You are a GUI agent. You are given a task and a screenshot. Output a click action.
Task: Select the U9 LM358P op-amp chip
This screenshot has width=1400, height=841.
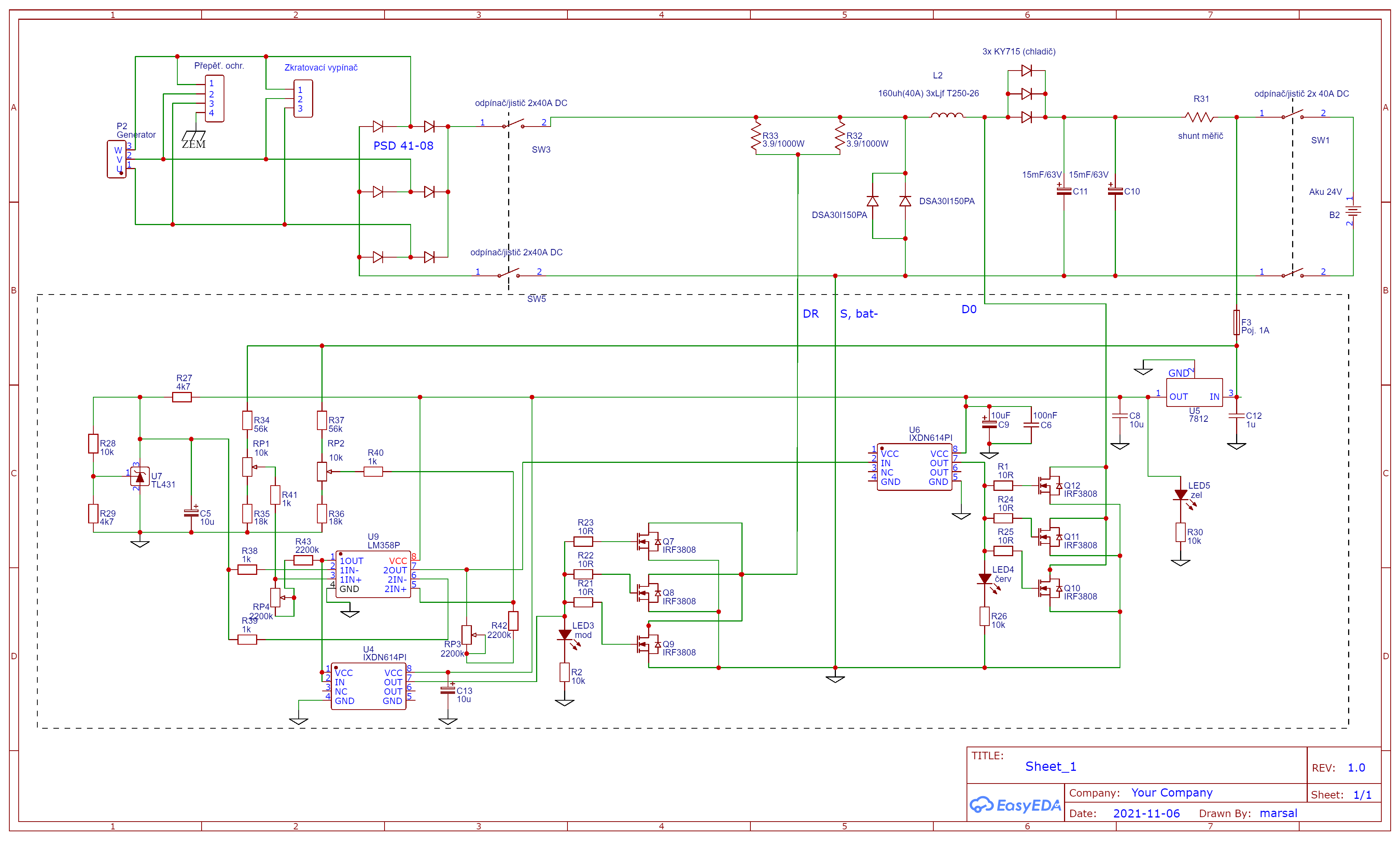373,574
